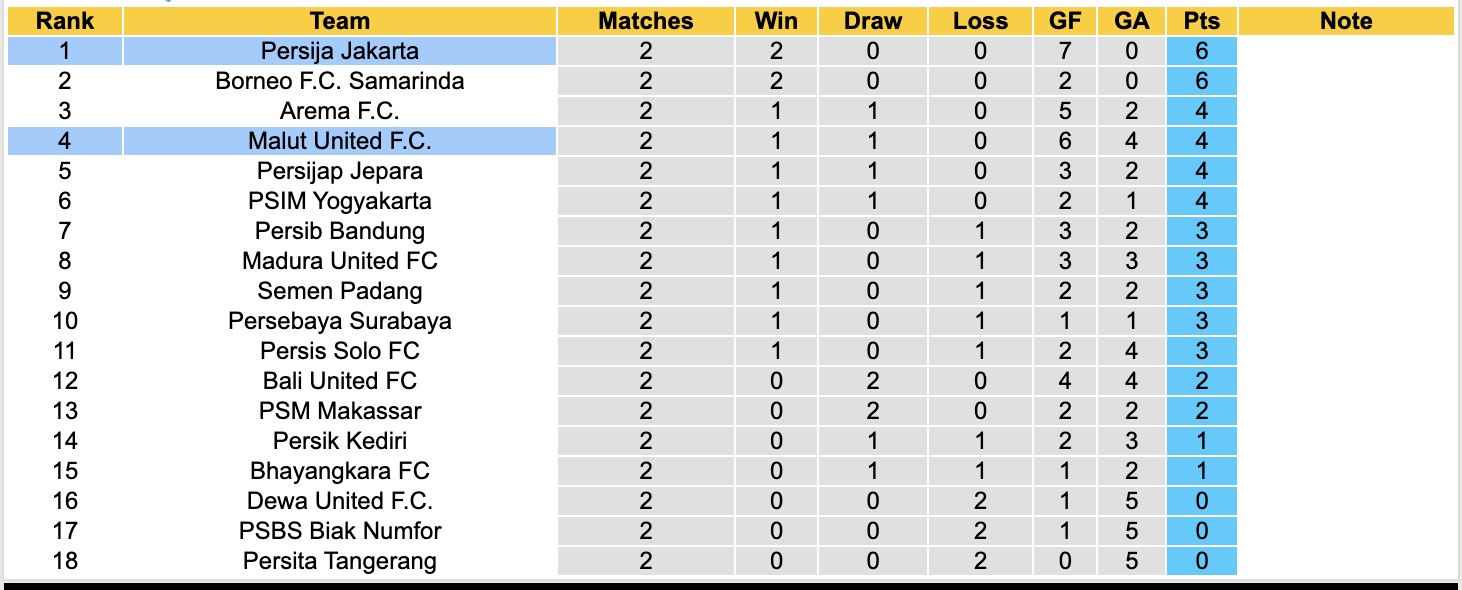This screenshot has width=1462, height=590.
Task: Select the Draw column header
Action: 872,21
